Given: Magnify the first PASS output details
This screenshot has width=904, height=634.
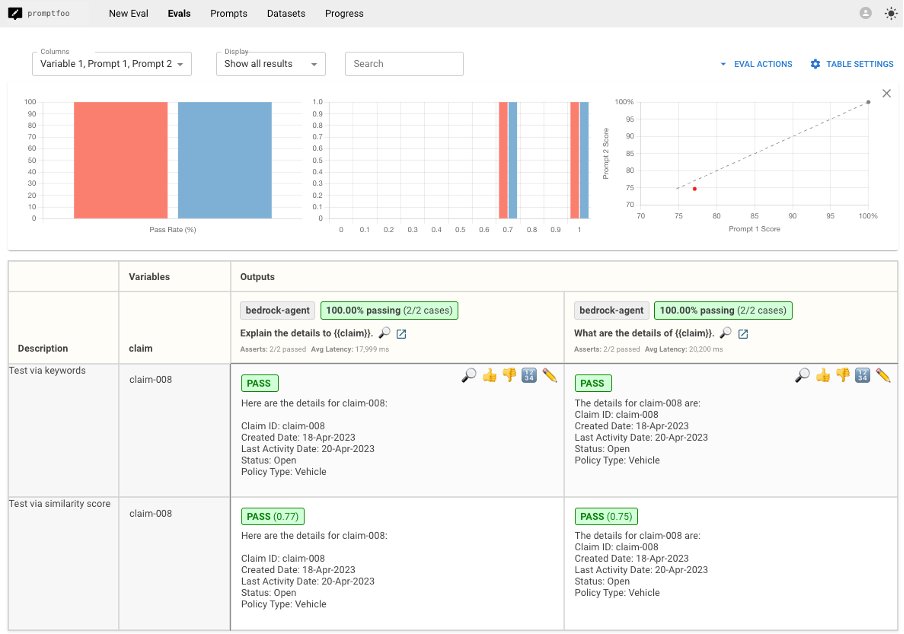Looking at the screenshot, I should 469,375.
